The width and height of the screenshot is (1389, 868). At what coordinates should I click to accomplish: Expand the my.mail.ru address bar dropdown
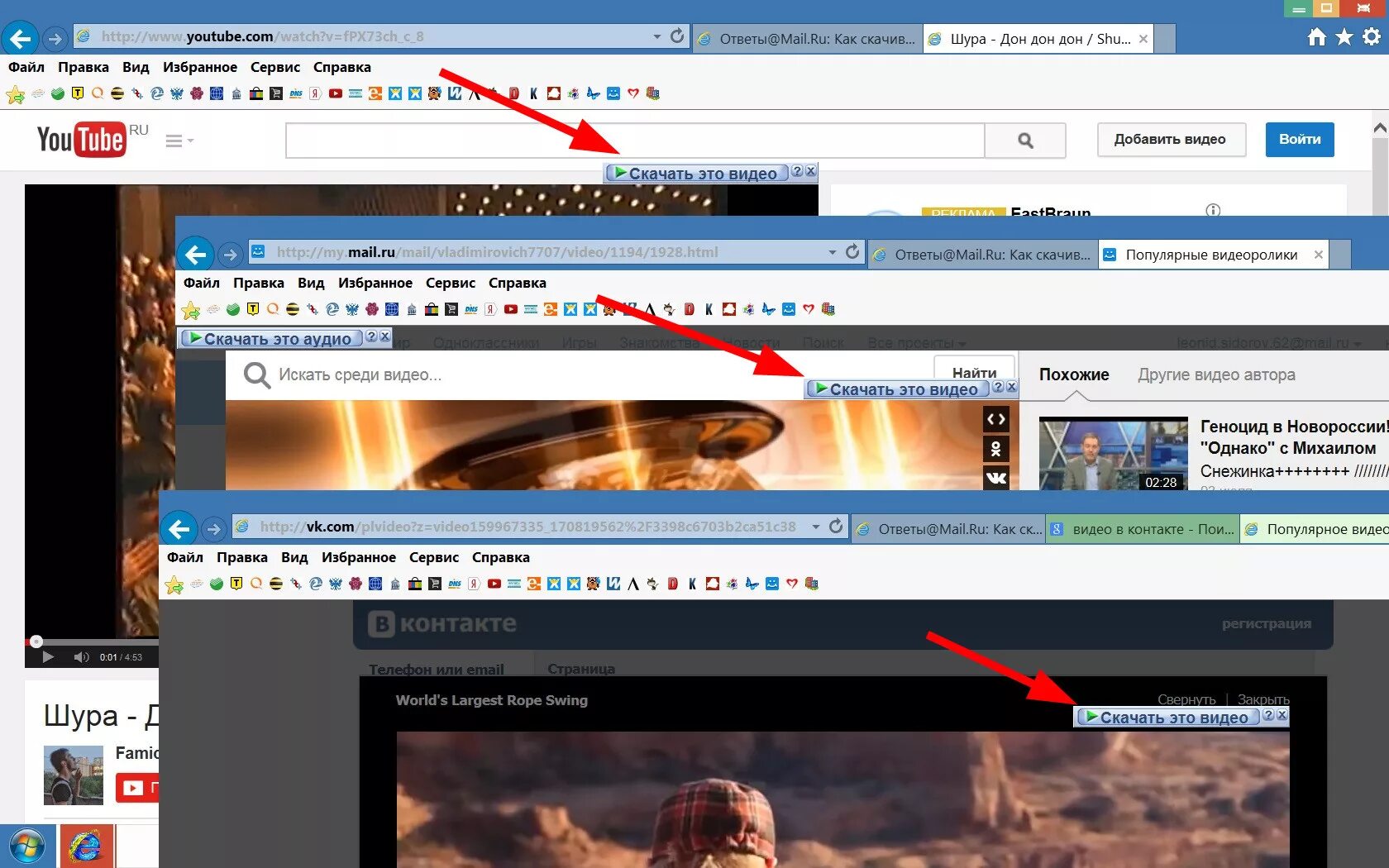pyautogui.click(x=832, y=252)
